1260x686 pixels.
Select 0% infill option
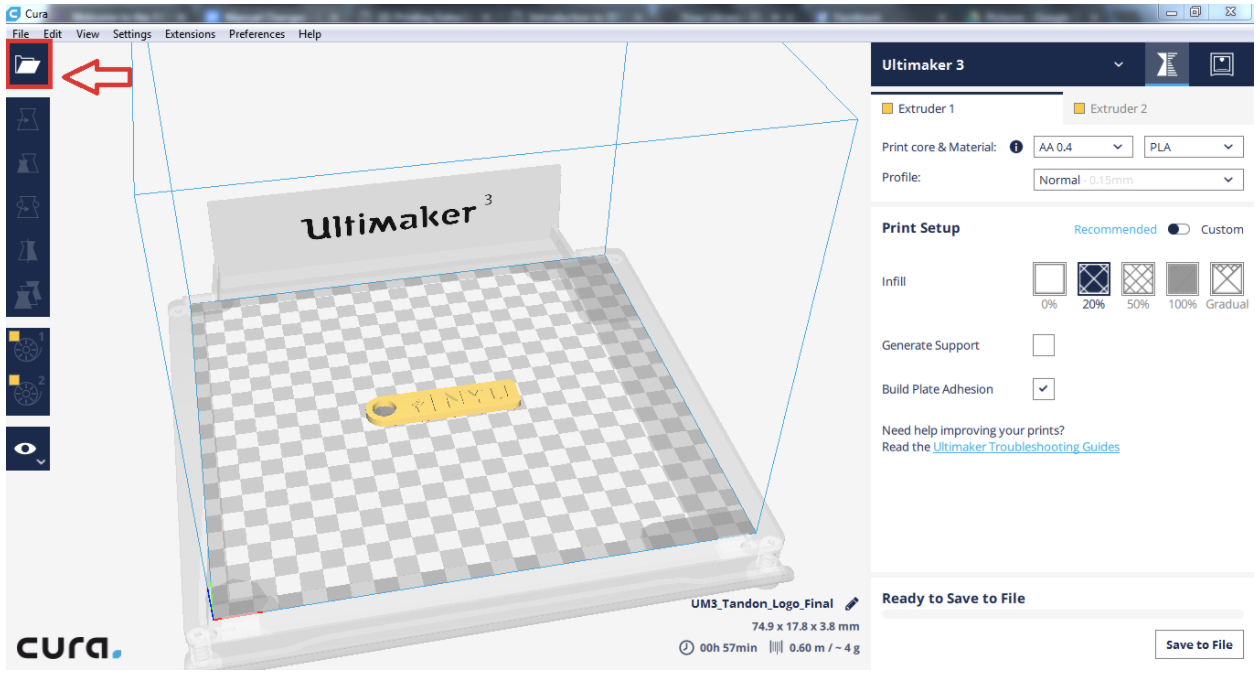(1049, 279)
